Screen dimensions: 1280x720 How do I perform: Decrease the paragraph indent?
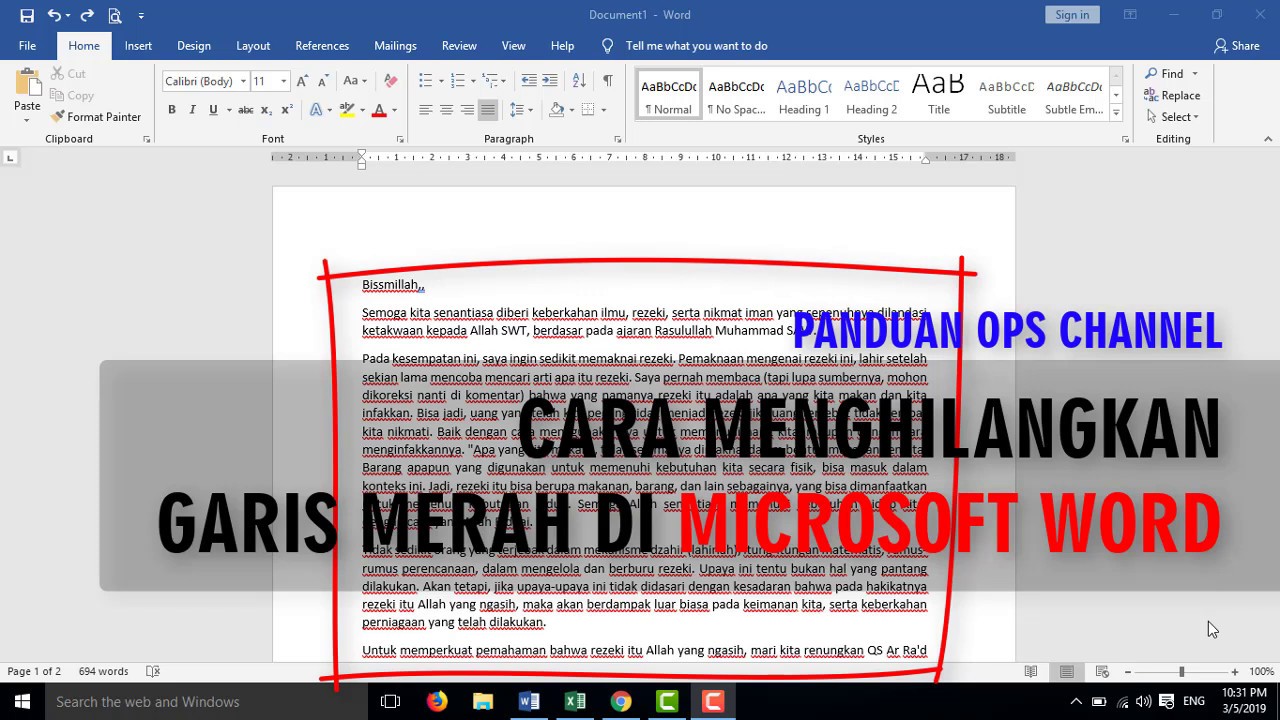point(528,81)
